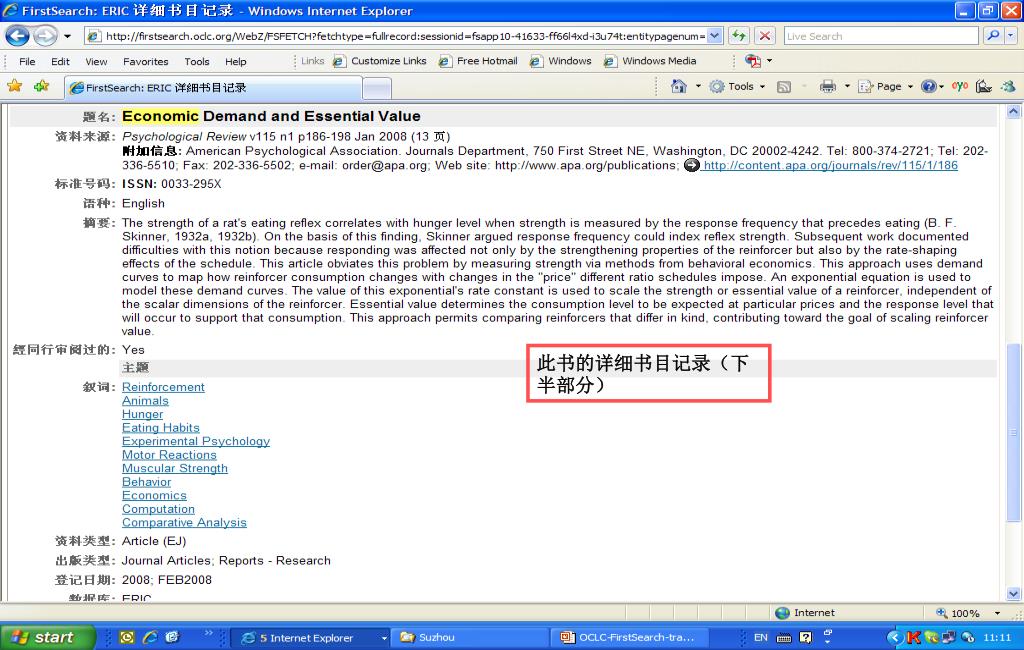Image resolution: width=1024 pixels, height=650 pixels.
Task: Open the command bar Tools gear button
Action: 737,86
